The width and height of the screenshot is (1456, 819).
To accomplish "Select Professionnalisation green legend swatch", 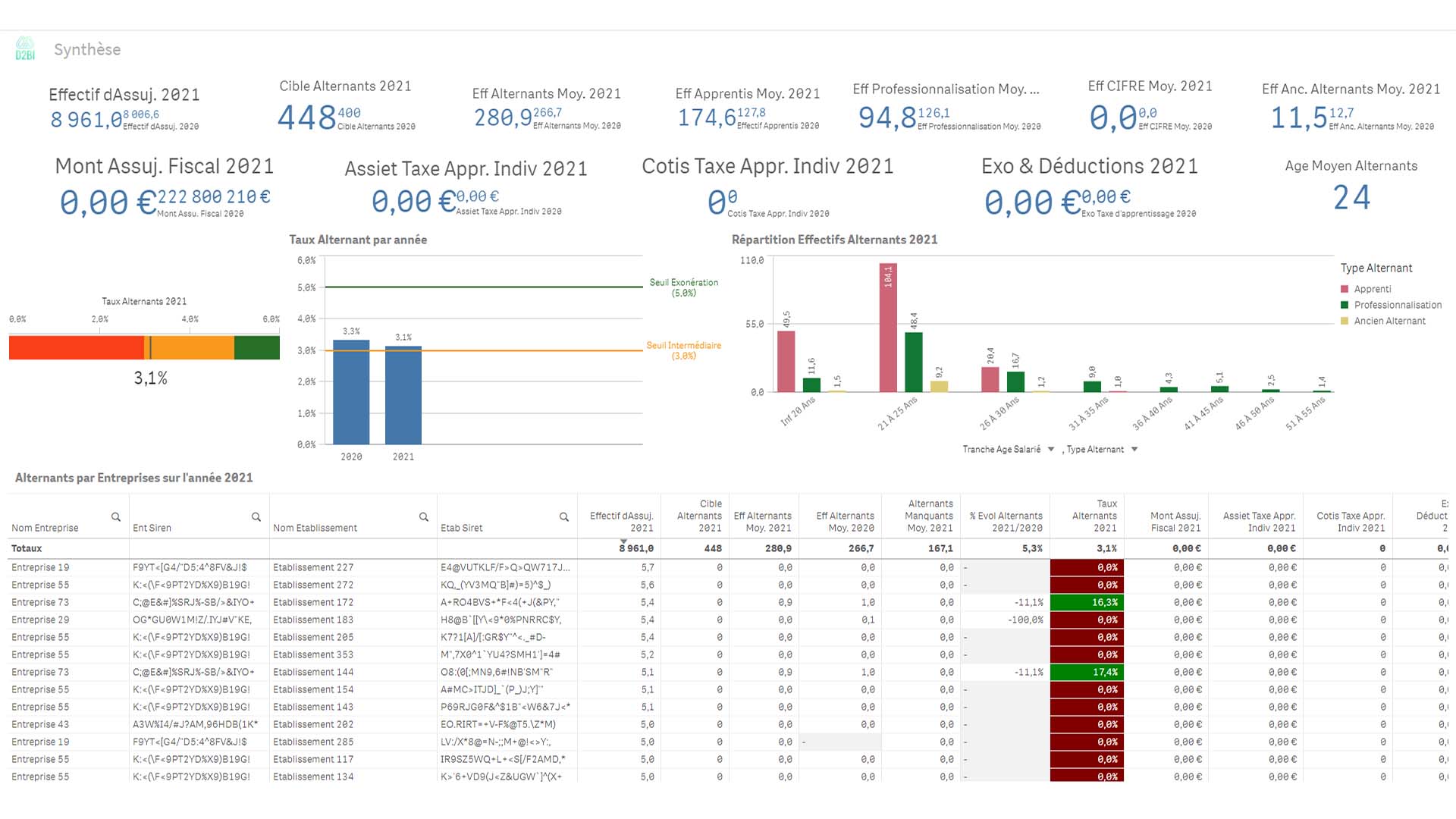I will point(1345,305).
